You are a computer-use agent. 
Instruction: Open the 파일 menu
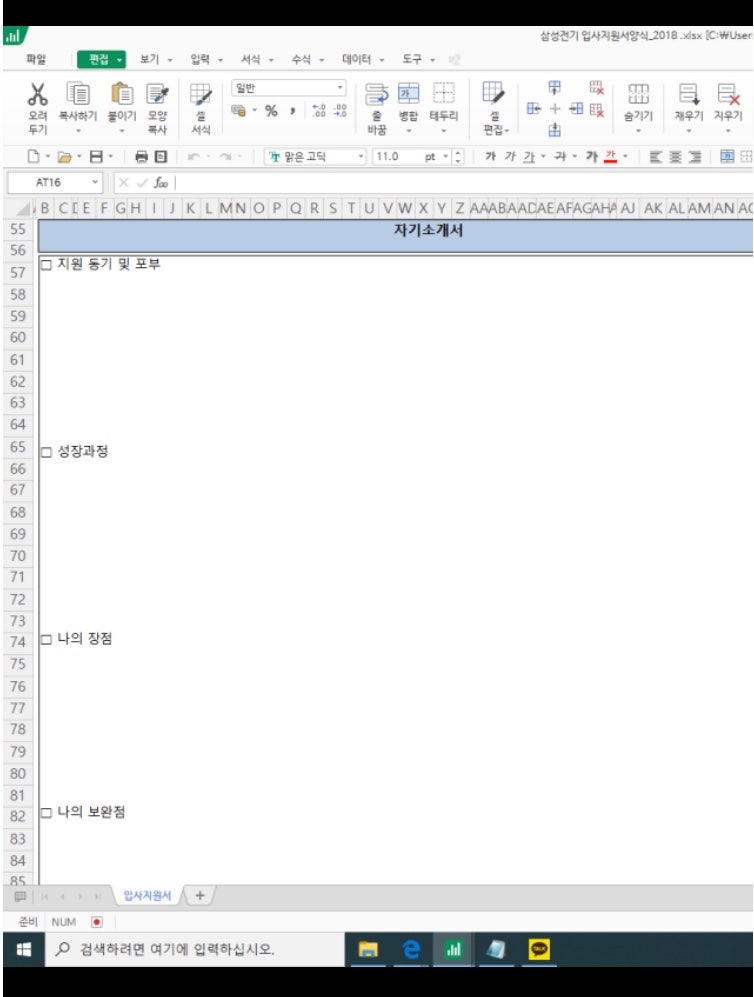pyautogui.click(x=36, y=59)
